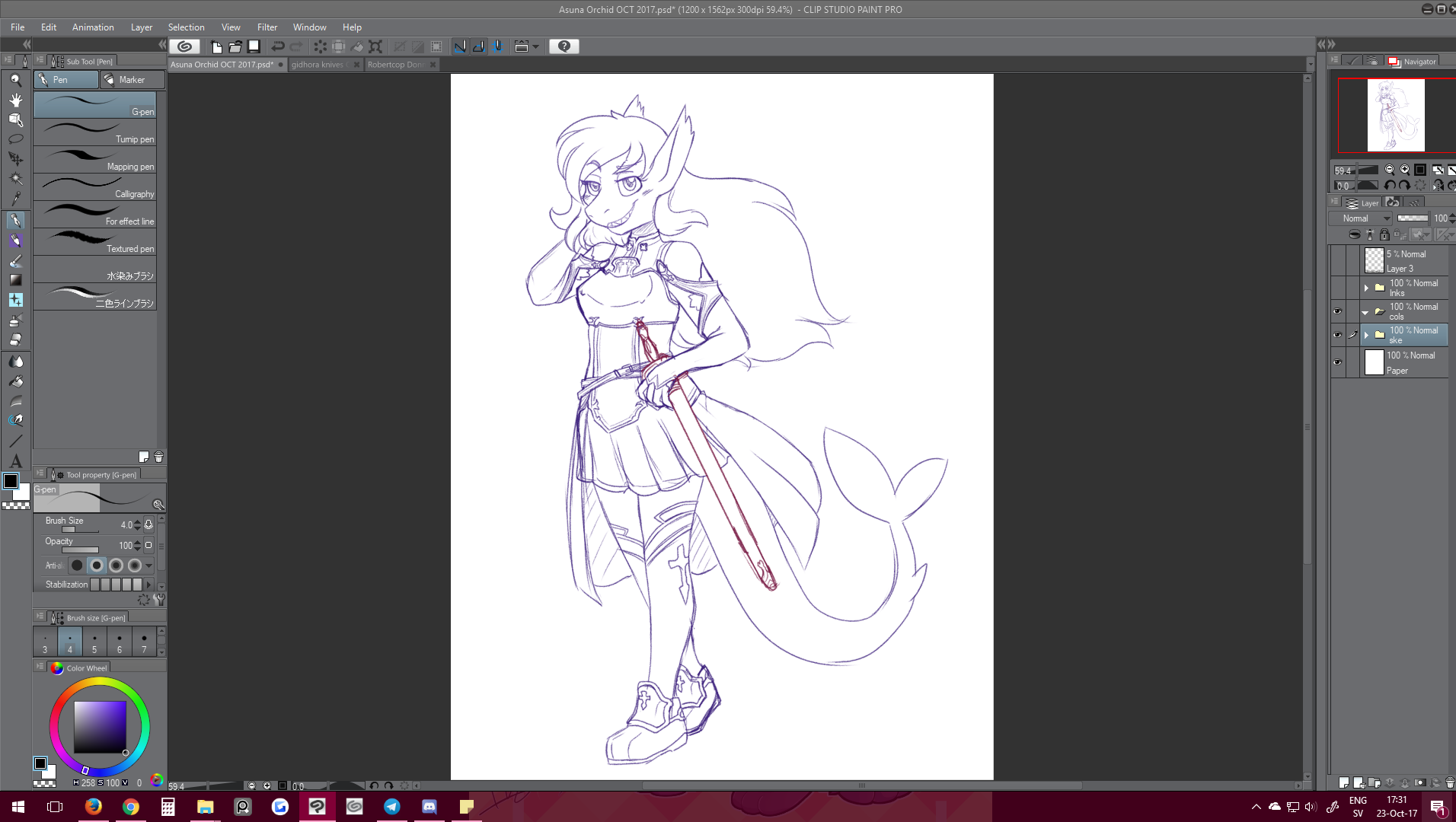Switch to Marker sub tool group
This screenshot has width=1456, height=822.
[x=132, y=79]
